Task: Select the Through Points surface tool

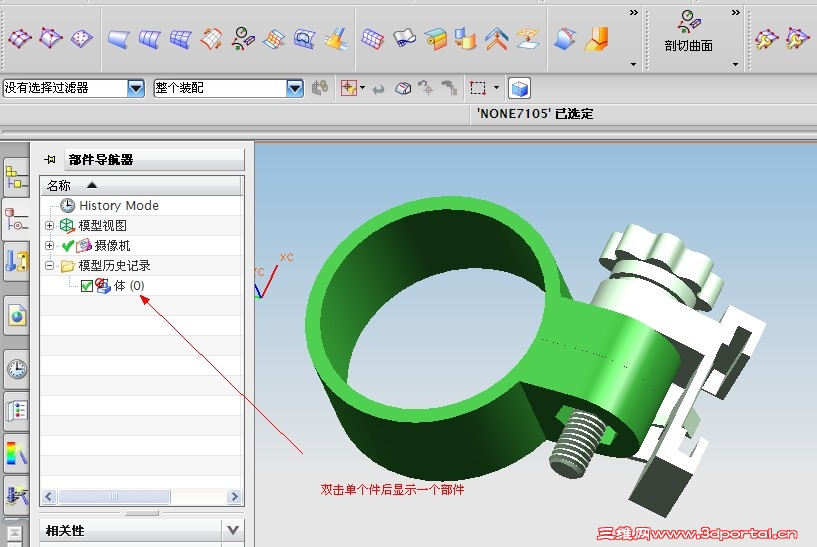Action: point(19,39)
